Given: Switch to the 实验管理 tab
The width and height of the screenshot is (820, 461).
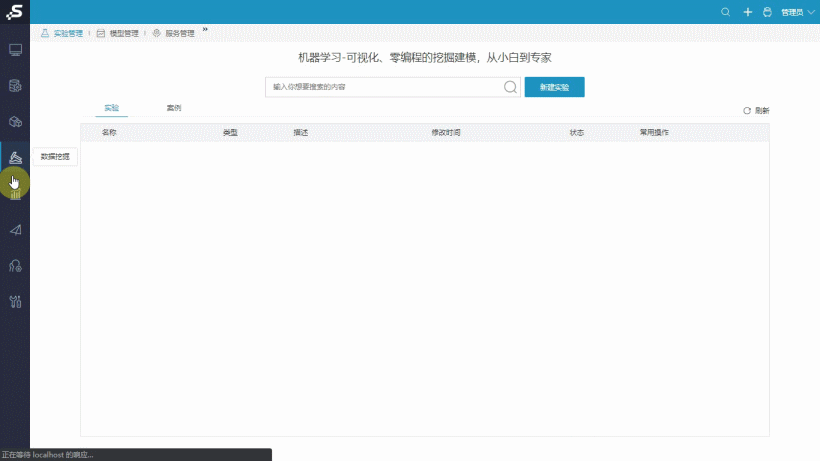Looking at the screenshot, I should [x=62, y=33].
